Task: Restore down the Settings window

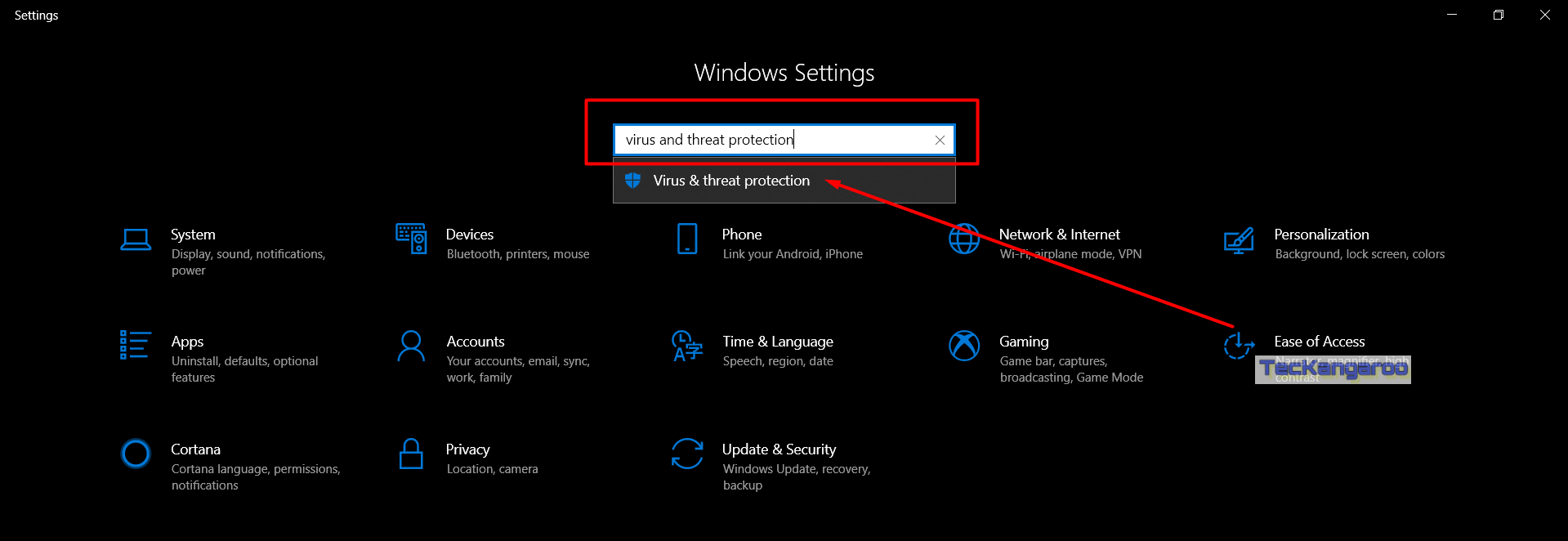Action: pyautogui.click(x=1498, y=15)
